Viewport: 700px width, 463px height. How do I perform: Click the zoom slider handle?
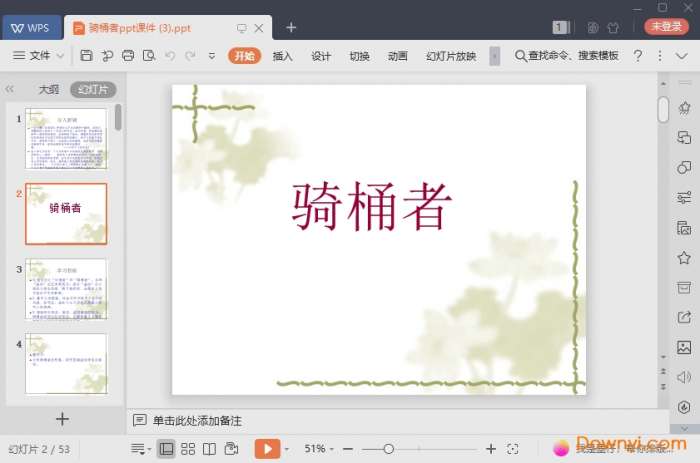388,449
